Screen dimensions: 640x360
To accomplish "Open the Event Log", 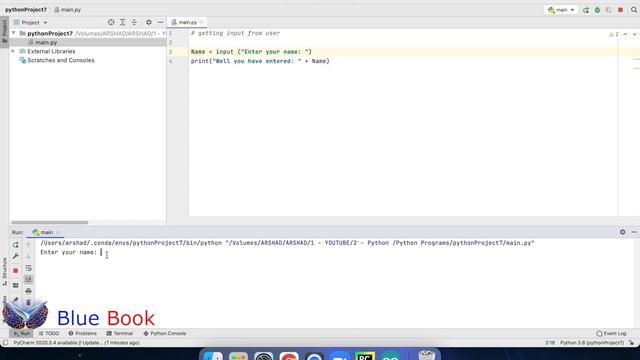I will tap(611, 333).
